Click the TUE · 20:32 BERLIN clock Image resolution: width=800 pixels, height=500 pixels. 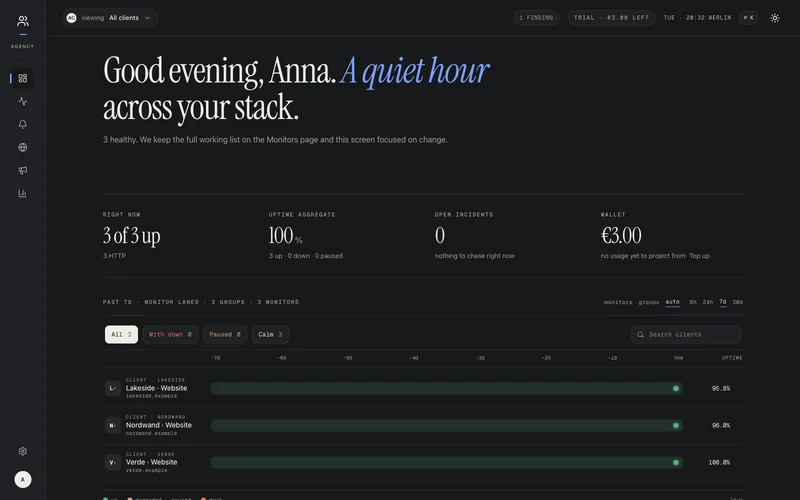click(x=697, y=18)
